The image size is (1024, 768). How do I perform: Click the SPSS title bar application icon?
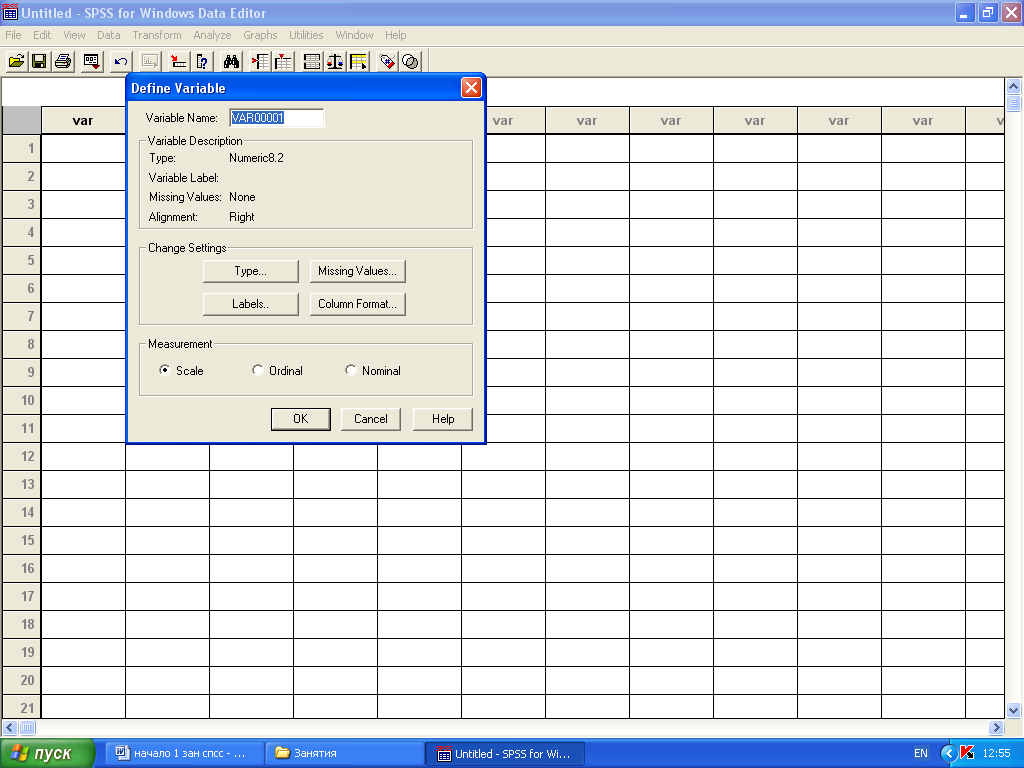pos(10,12)
